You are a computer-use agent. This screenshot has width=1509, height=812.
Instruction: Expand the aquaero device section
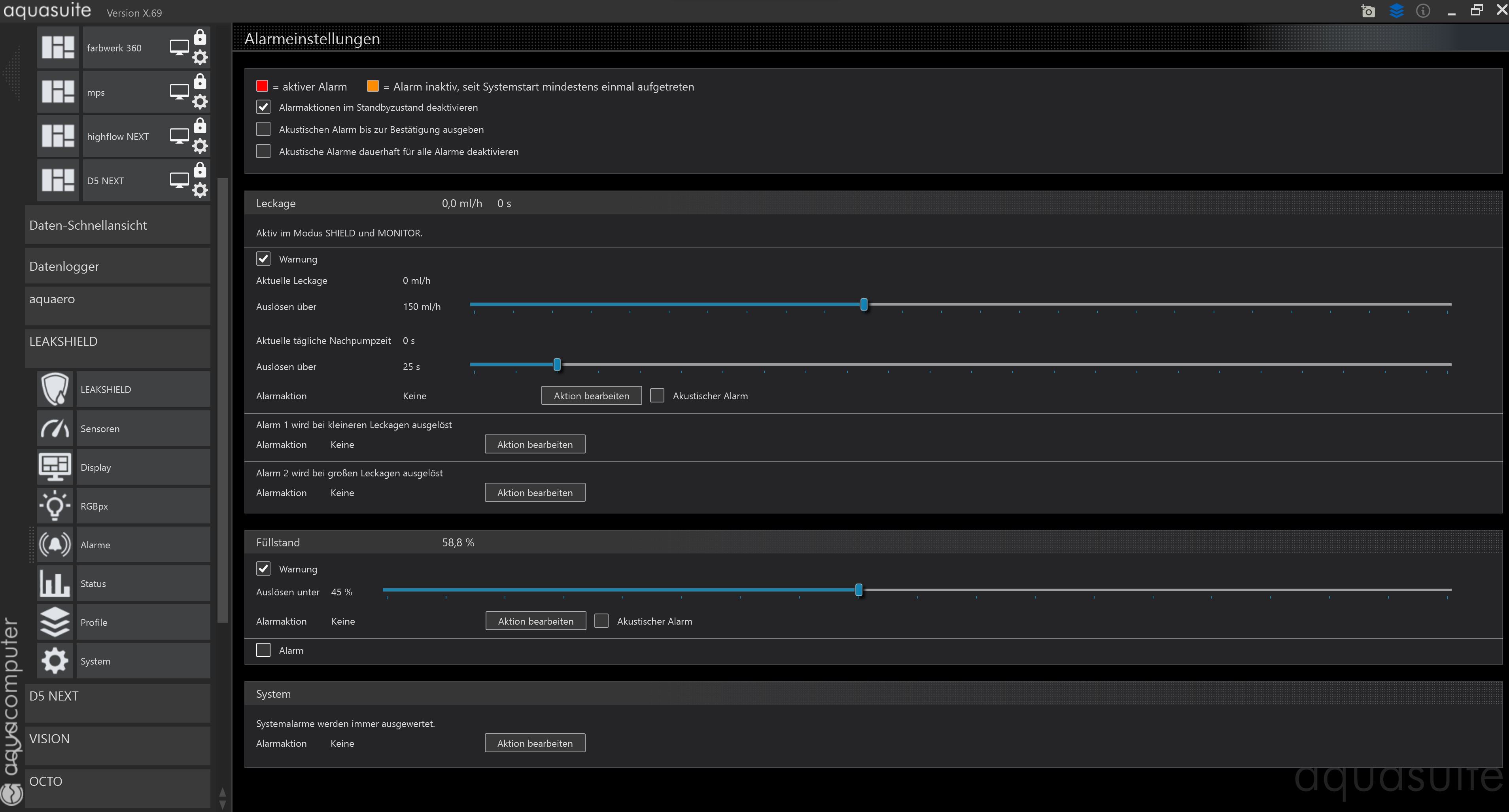118,306
